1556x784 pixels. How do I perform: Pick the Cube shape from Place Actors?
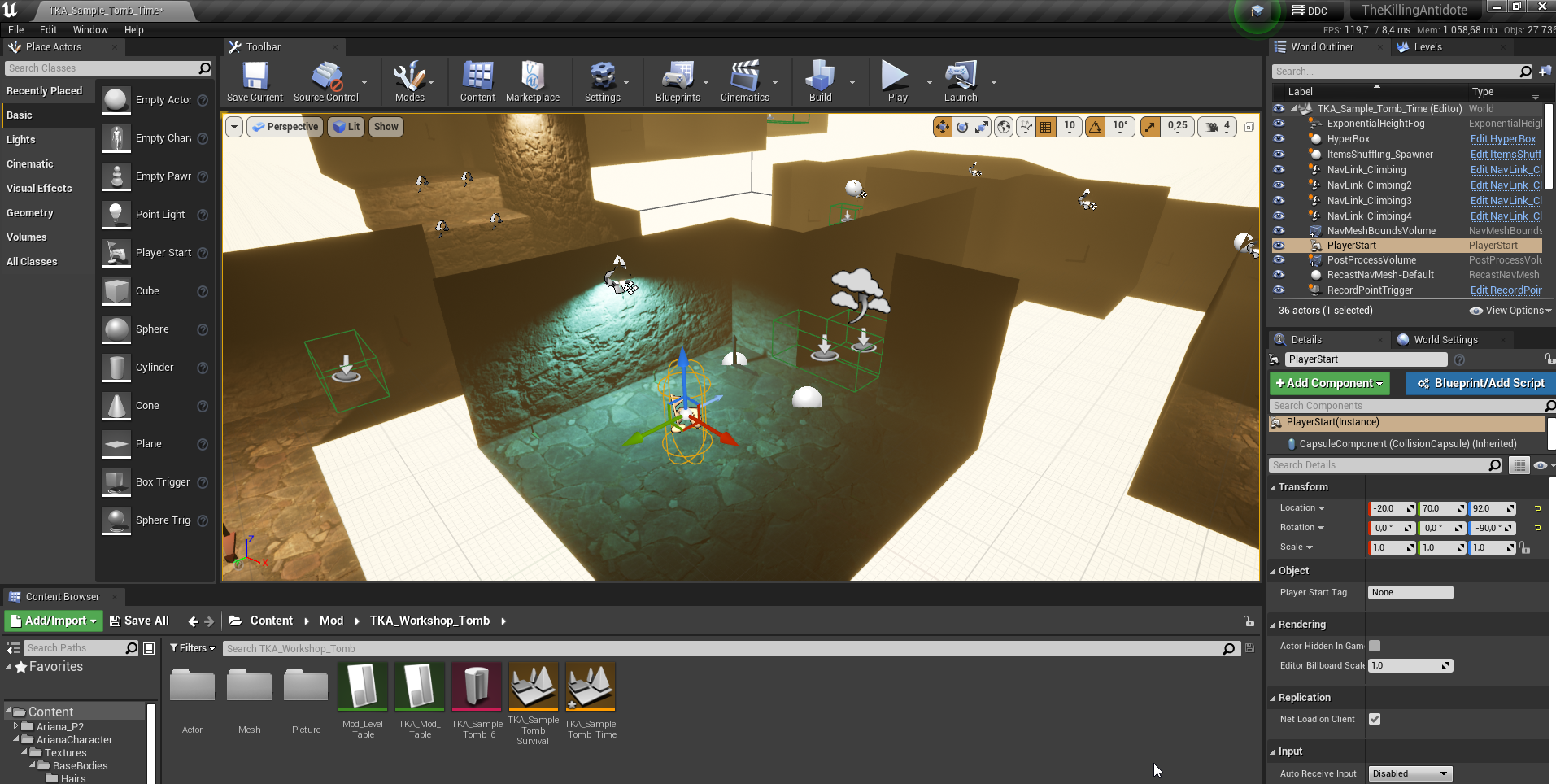tap(116, 291)
